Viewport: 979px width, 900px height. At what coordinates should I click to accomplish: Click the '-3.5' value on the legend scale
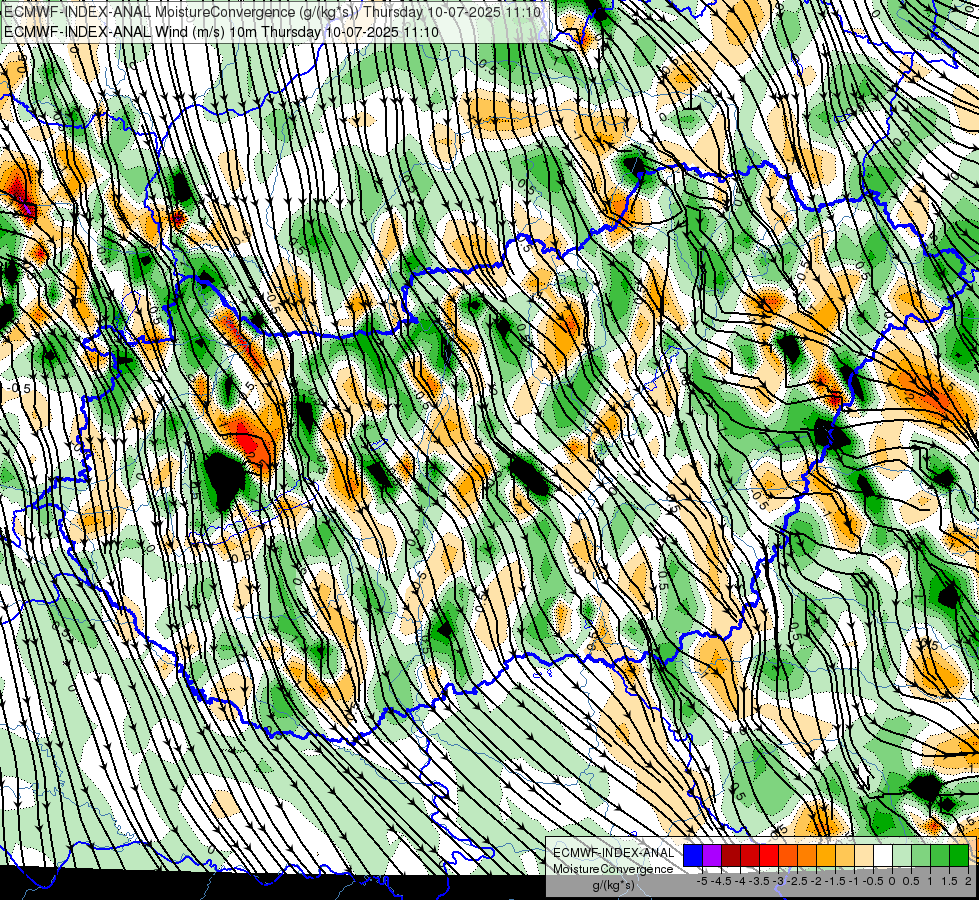[x=759, y=881]
